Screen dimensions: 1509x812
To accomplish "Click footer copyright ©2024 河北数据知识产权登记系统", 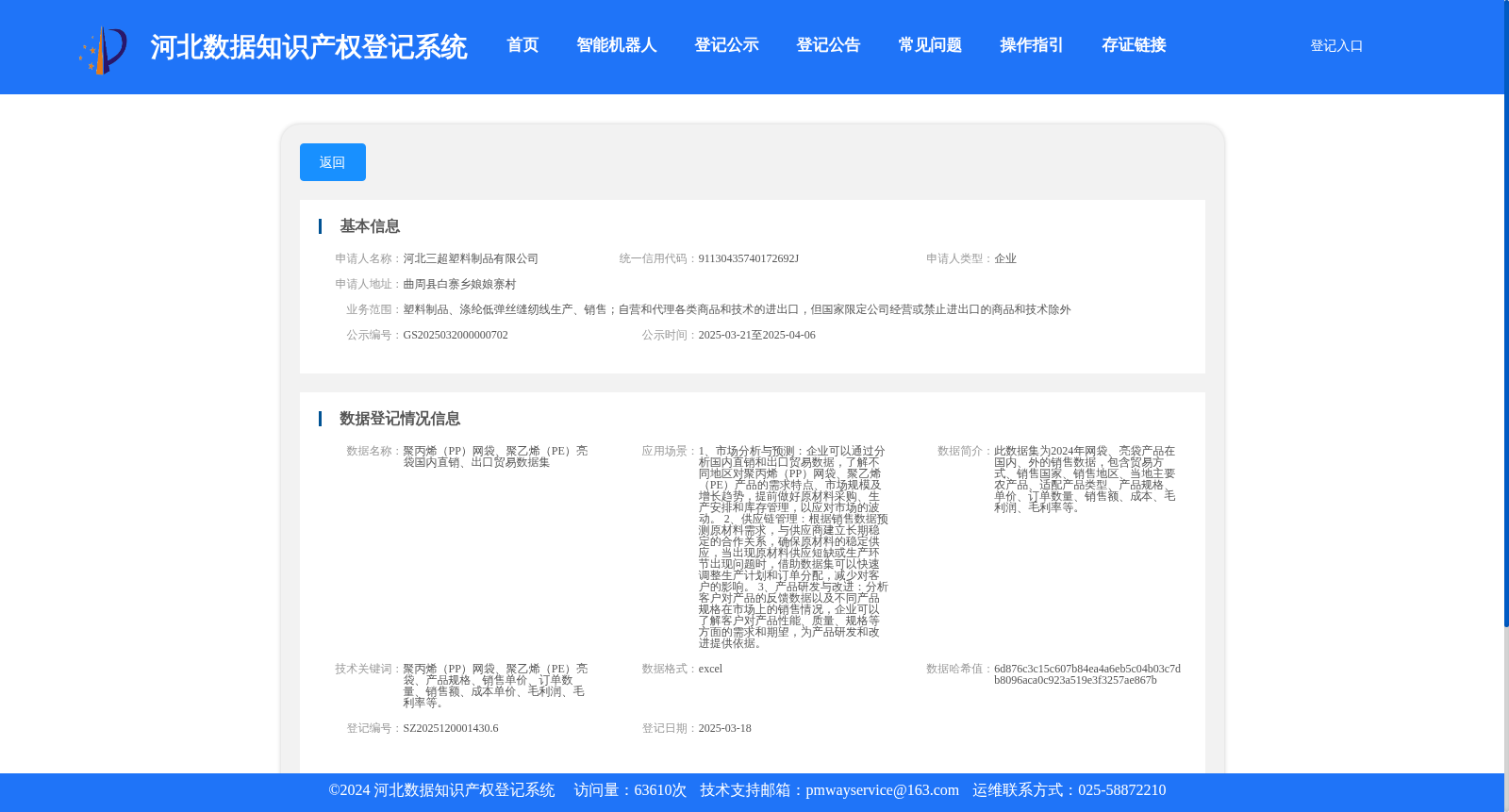I will tap(441, 790).
